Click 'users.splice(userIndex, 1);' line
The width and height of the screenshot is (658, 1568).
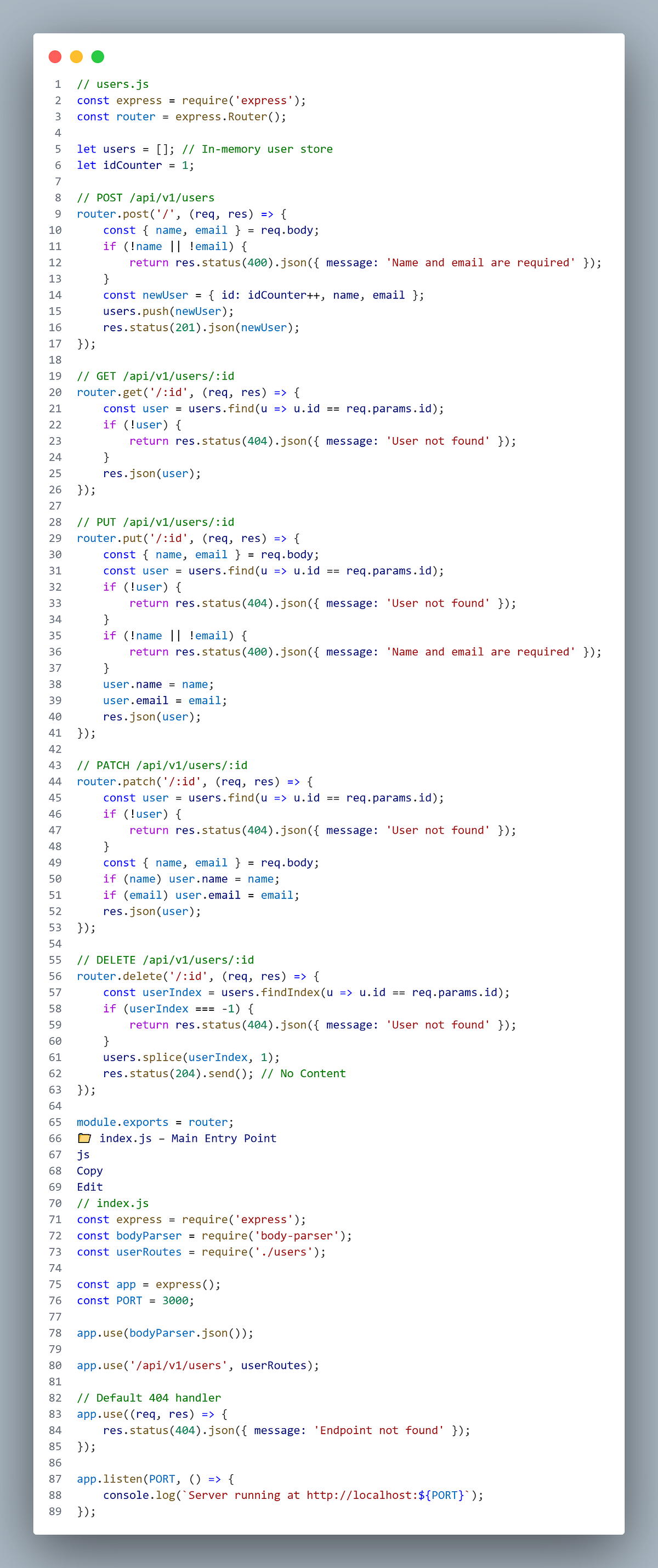click(191, 1057)
